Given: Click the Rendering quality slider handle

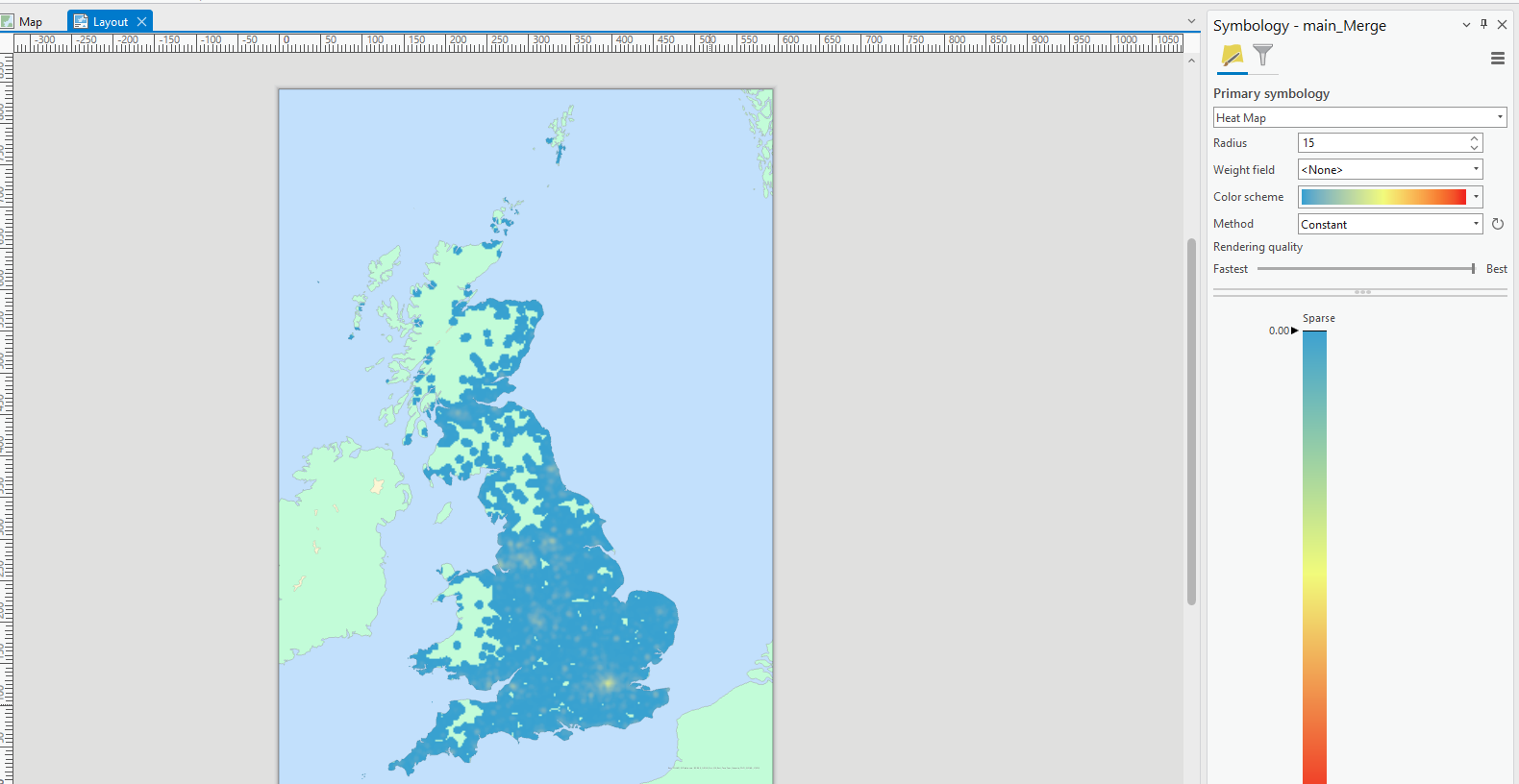Looking at the screenshot, I should (1473, 269).
